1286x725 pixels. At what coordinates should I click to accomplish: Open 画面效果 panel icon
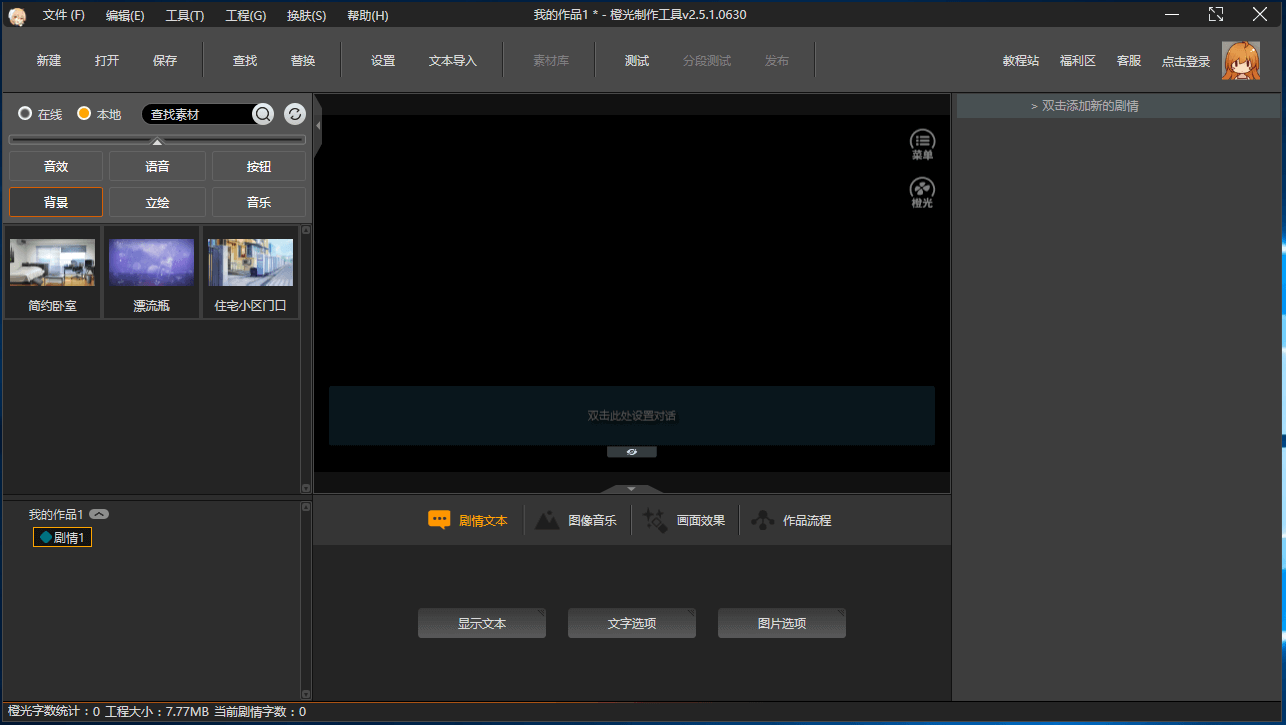[x=656, y=520]
